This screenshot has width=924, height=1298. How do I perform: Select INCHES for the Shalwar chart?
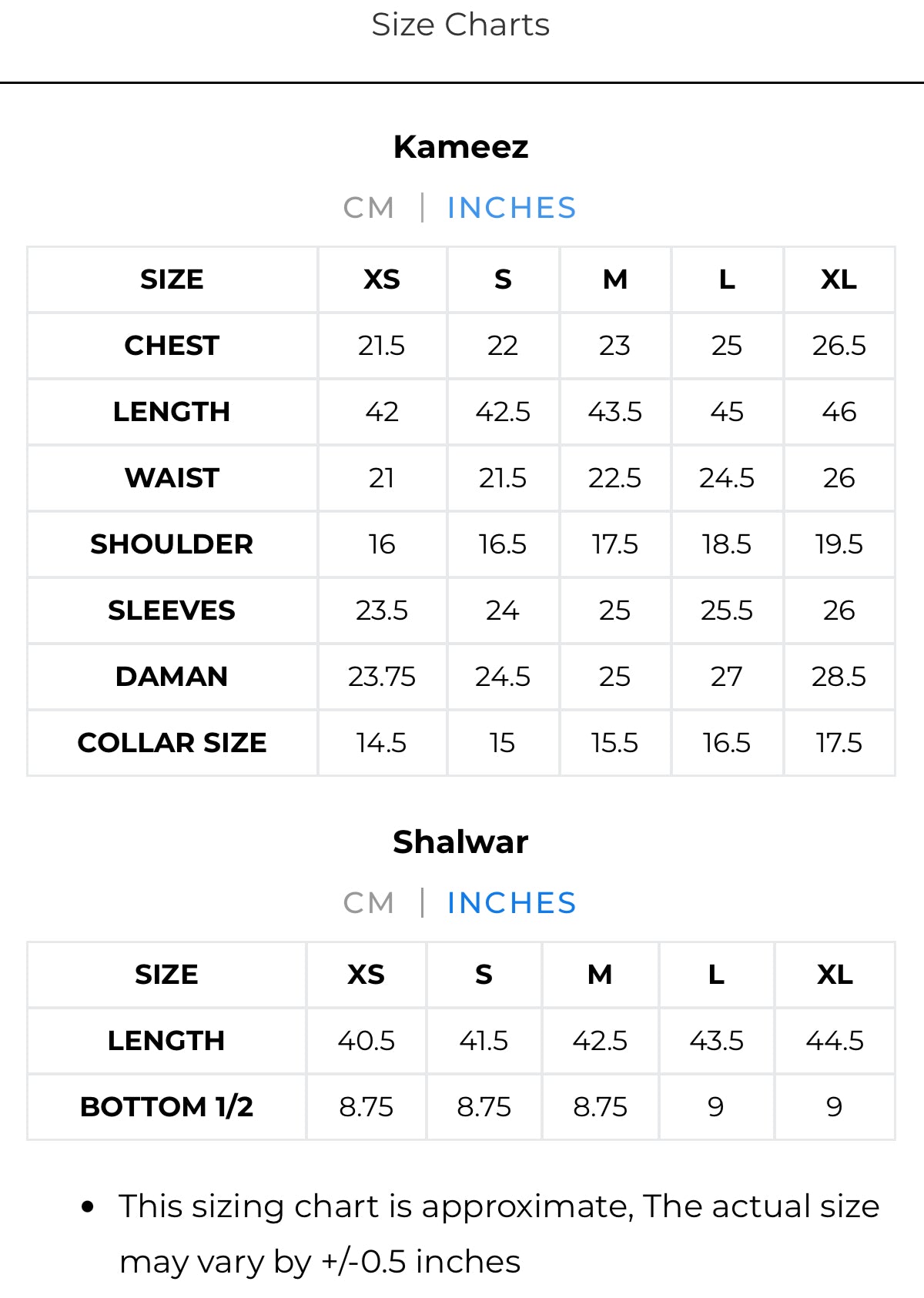511,903
